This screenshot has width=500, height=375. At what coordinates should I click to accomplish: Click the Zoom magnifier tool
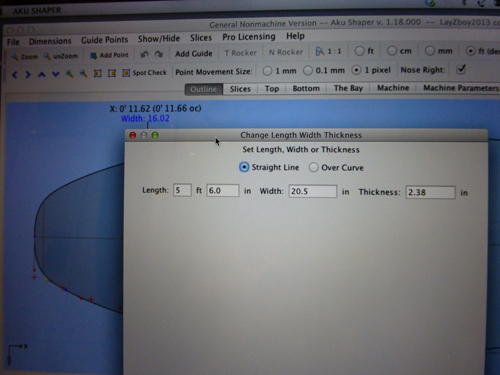tap(24, 57)
